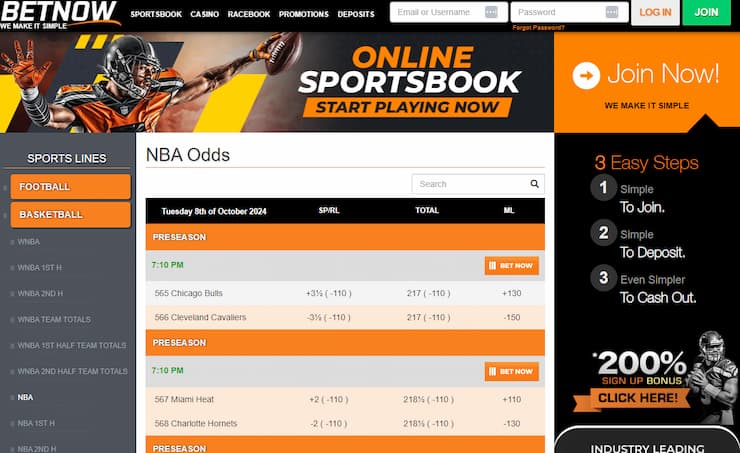
Task: Click the search magnifier icon
Action: coord(534,184)
